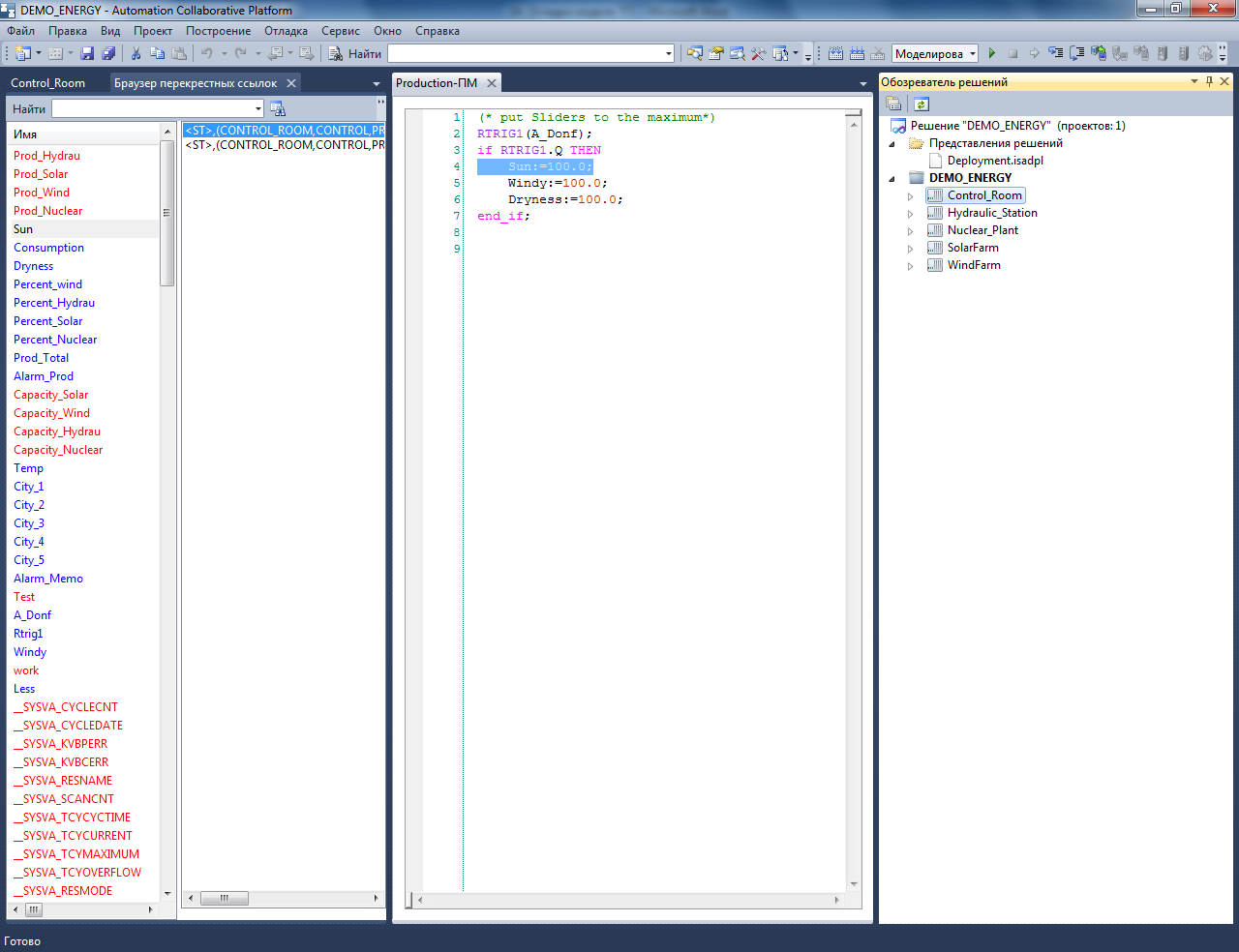
Task: Close the Браузер перекрестных ссылок tab
Action: pos(291,83)
